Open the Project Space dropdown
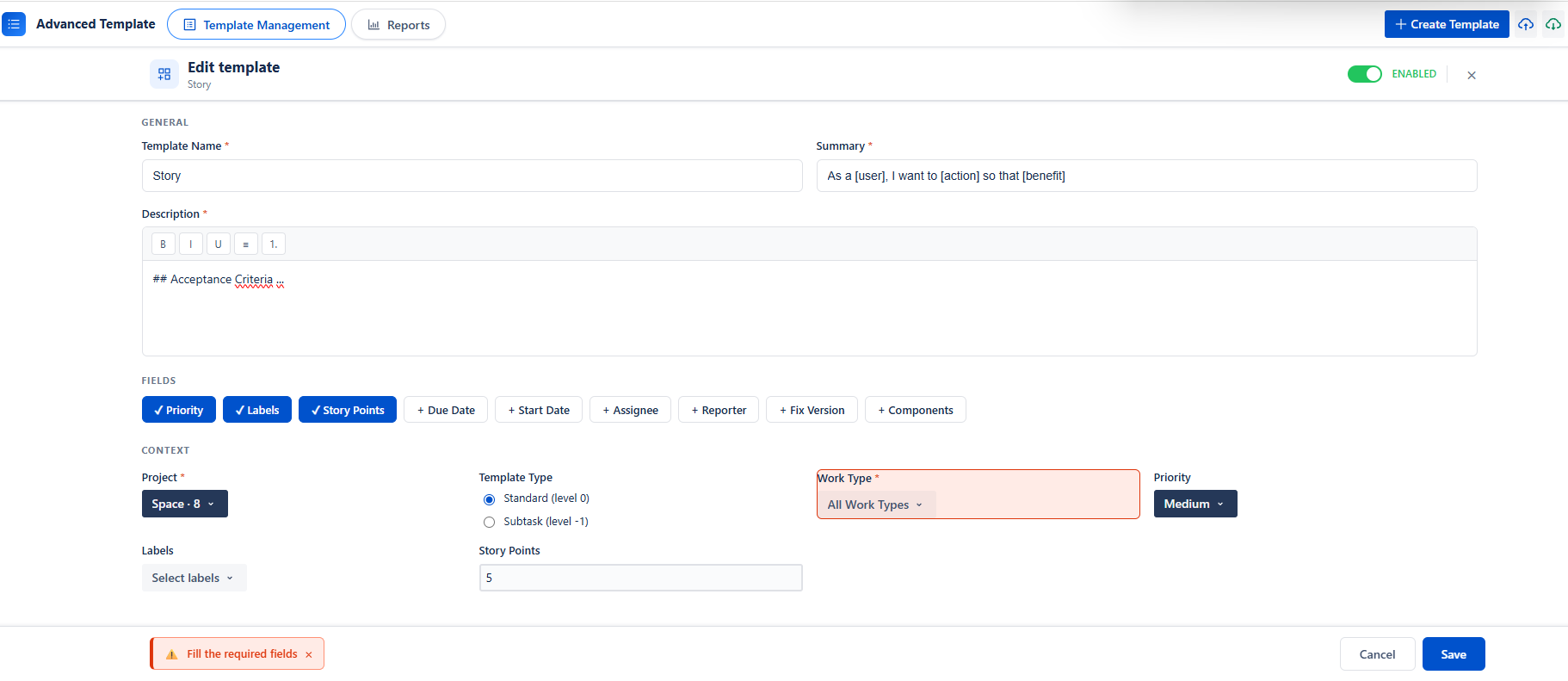This screenshot has height=681, width=1568. pyautogui.click(x=185, y=504)
